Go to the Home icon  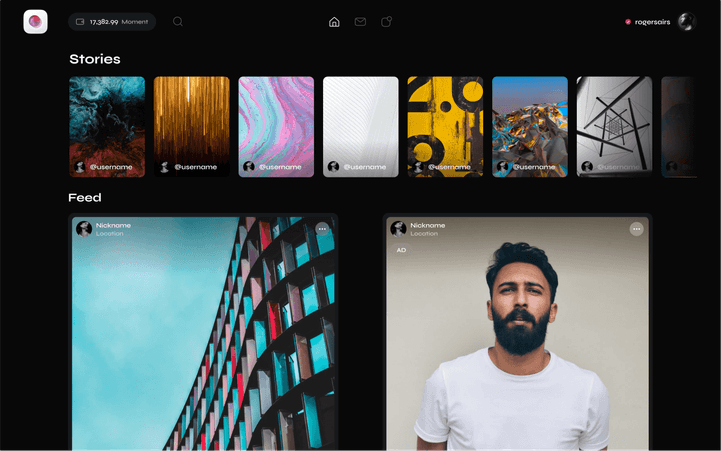pos(334,22)
